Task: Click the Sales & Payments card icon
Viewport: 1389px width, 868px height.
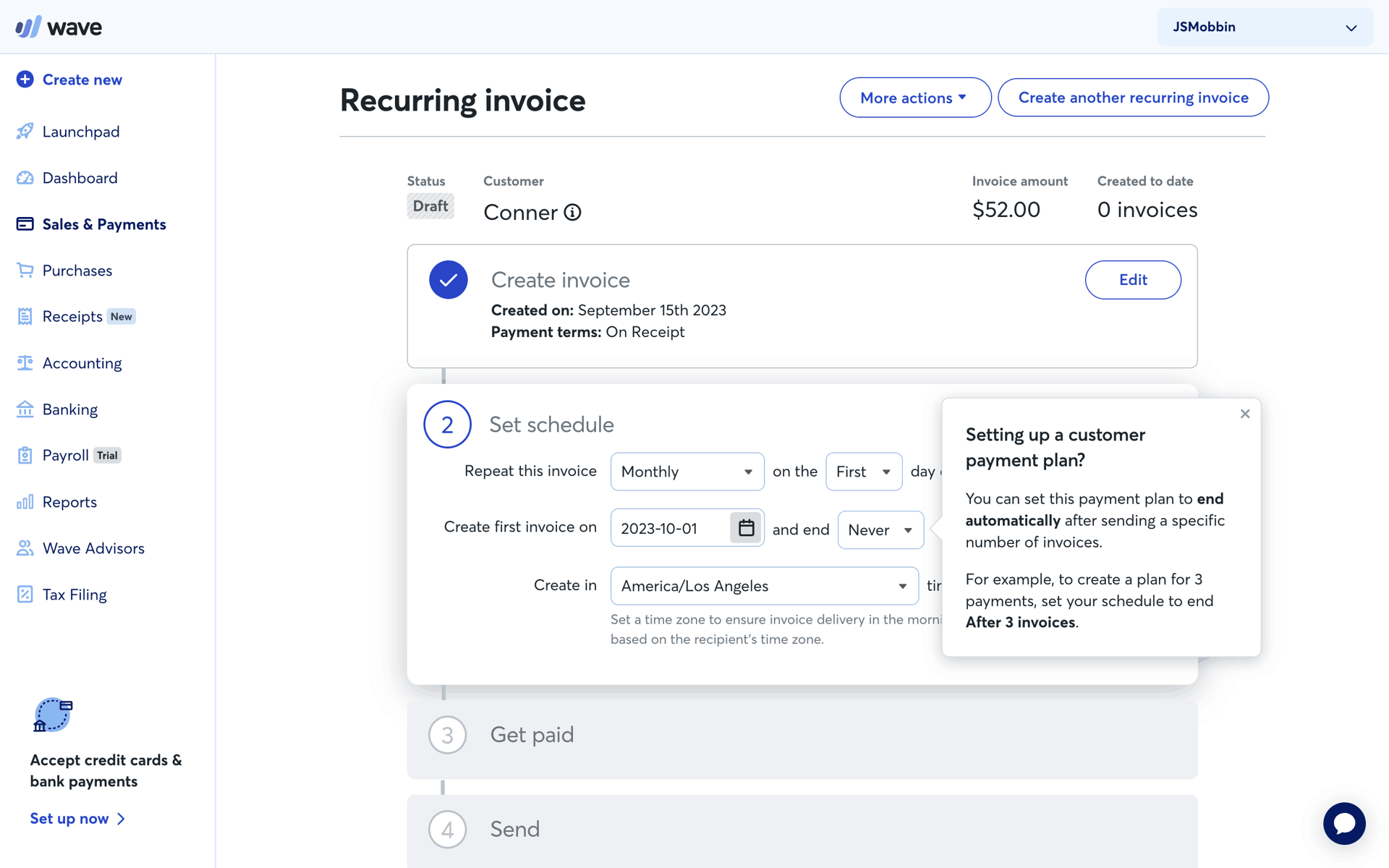Action: [25, 224]
